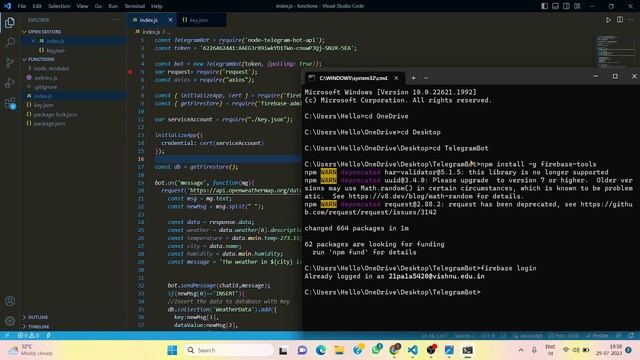Screen dimensions: 640x360
Task: Toggle the breakpoint on line 5
Action: pyautogui.click(x=130, y=72)
